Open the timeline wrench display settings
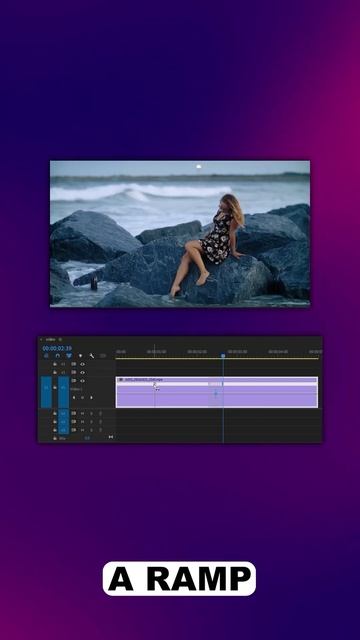Screen dimensions: 360x640 click(92, 356)
